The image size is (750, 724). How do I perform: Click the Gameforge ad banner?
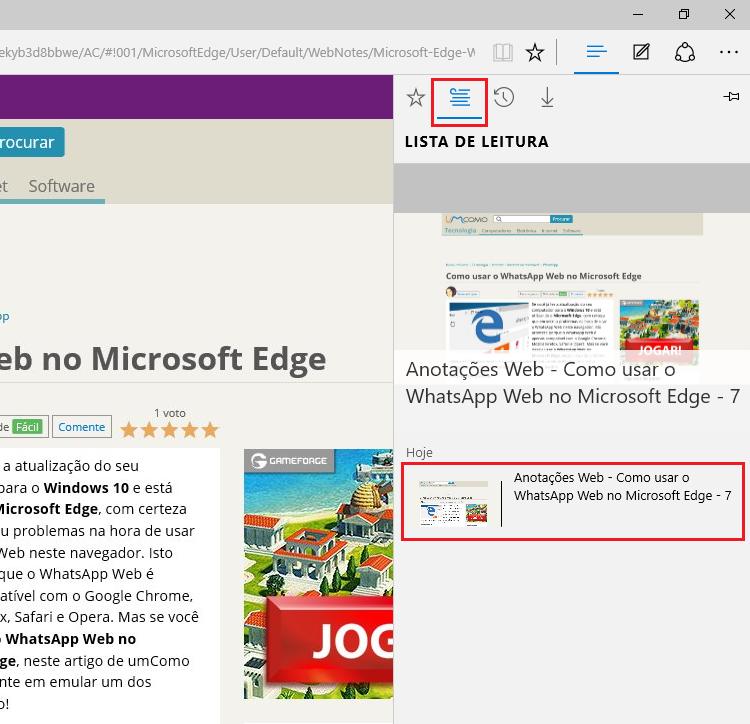[x=318, y=573]
